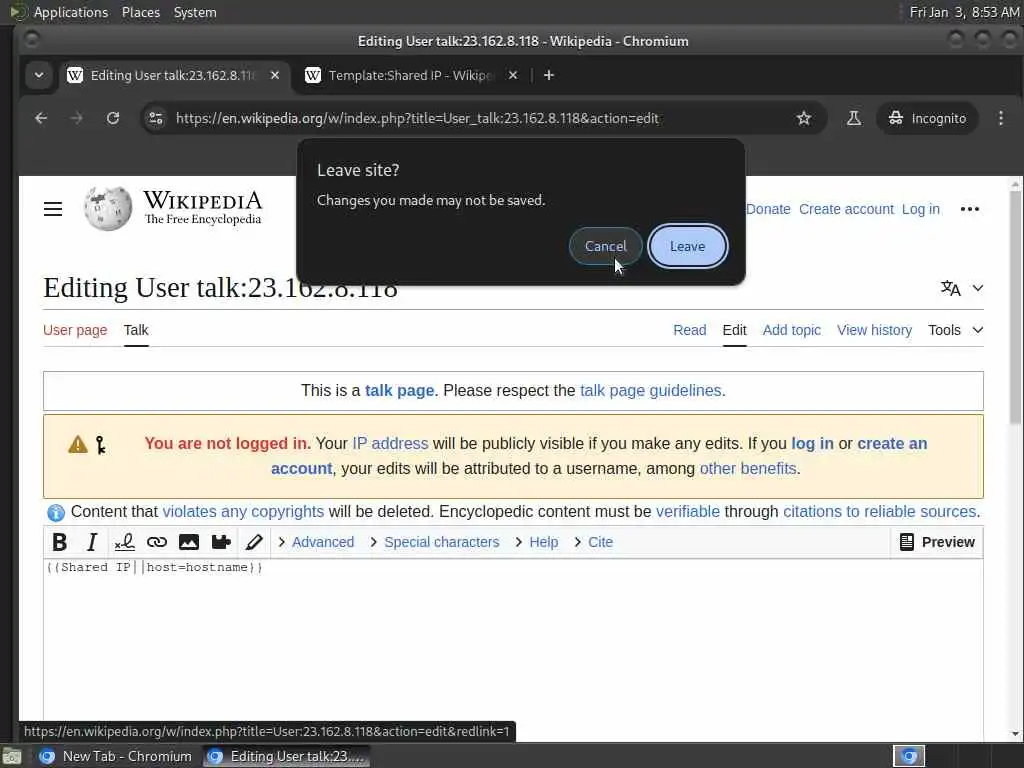
Task: Open the tab search dropdown arrow
Action: pyautogui.click(x=39, y=75)
